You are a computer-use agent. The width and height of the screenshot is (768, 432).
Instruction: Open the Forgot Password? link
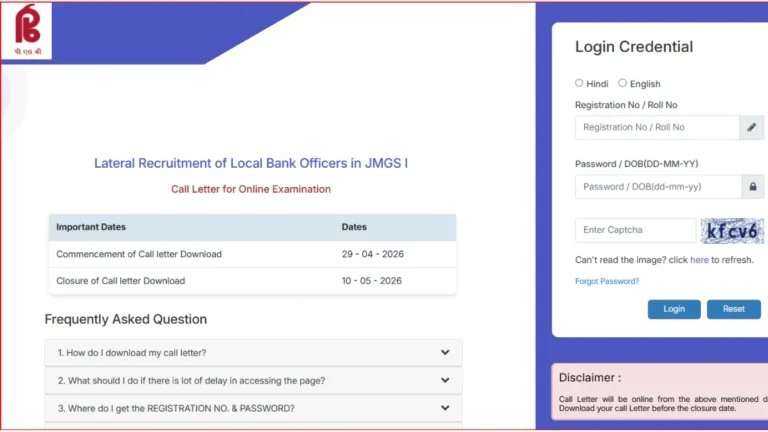pos(607,281)
